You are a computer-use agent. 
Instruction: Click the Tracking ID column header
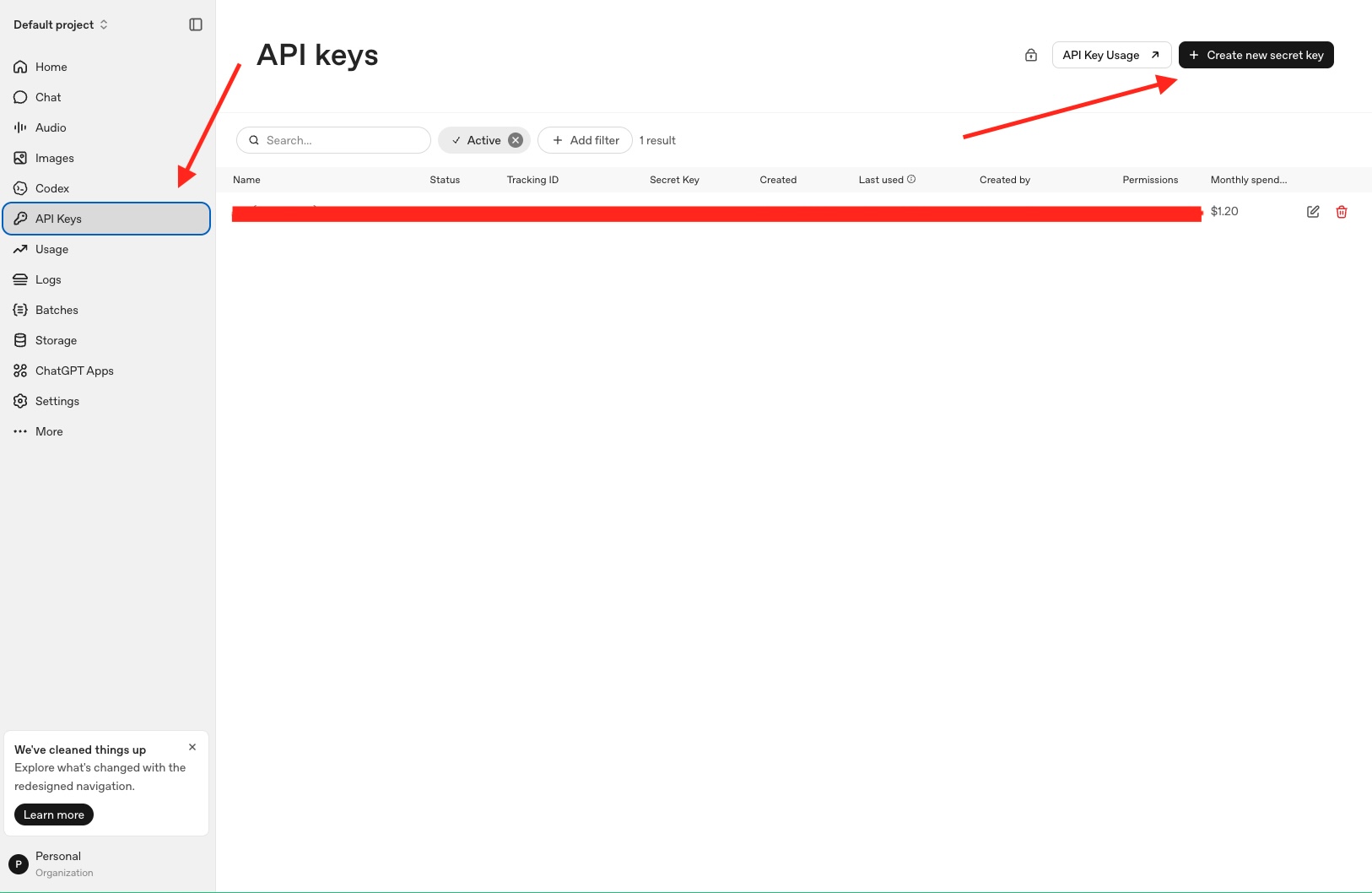(x=532, y=180)
